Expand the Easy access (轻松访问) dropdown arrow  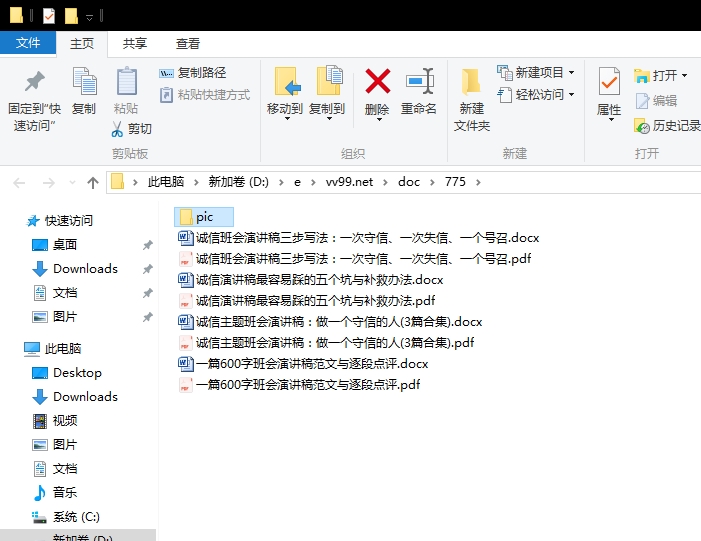point(571,95)
